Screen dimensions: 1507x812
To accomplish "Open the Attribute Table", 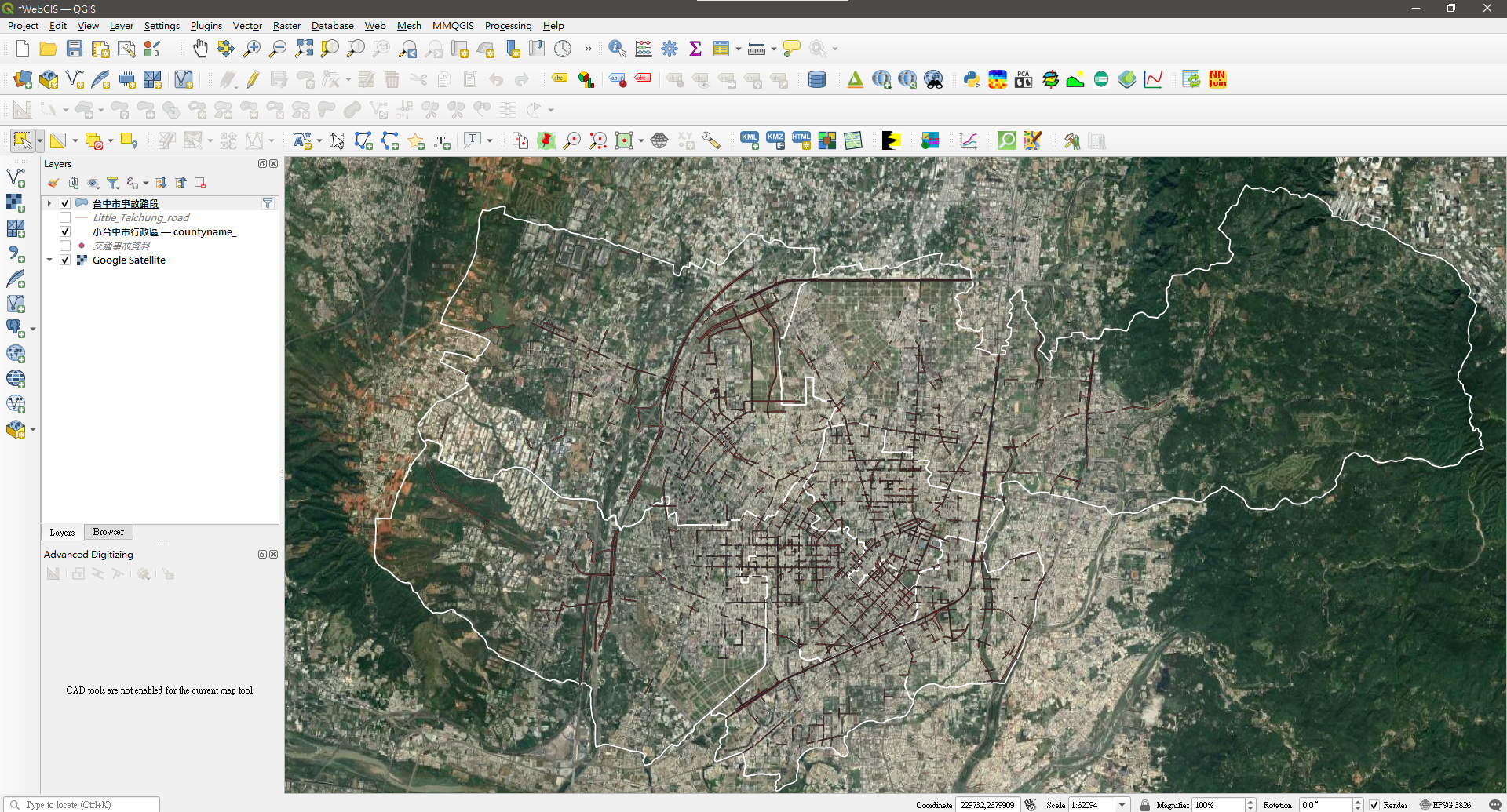I will 722,48.
